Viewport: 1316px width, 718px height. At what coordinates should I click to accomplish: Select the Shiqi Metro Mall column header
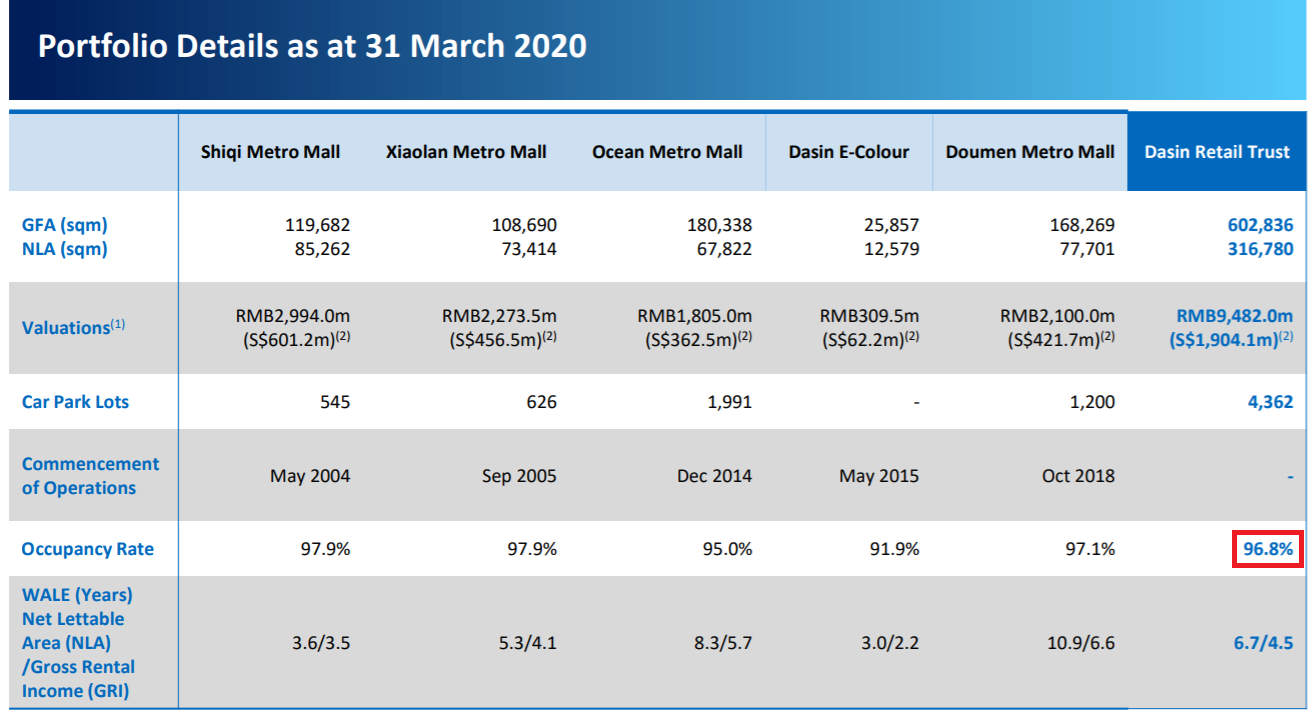click(270, 152)
